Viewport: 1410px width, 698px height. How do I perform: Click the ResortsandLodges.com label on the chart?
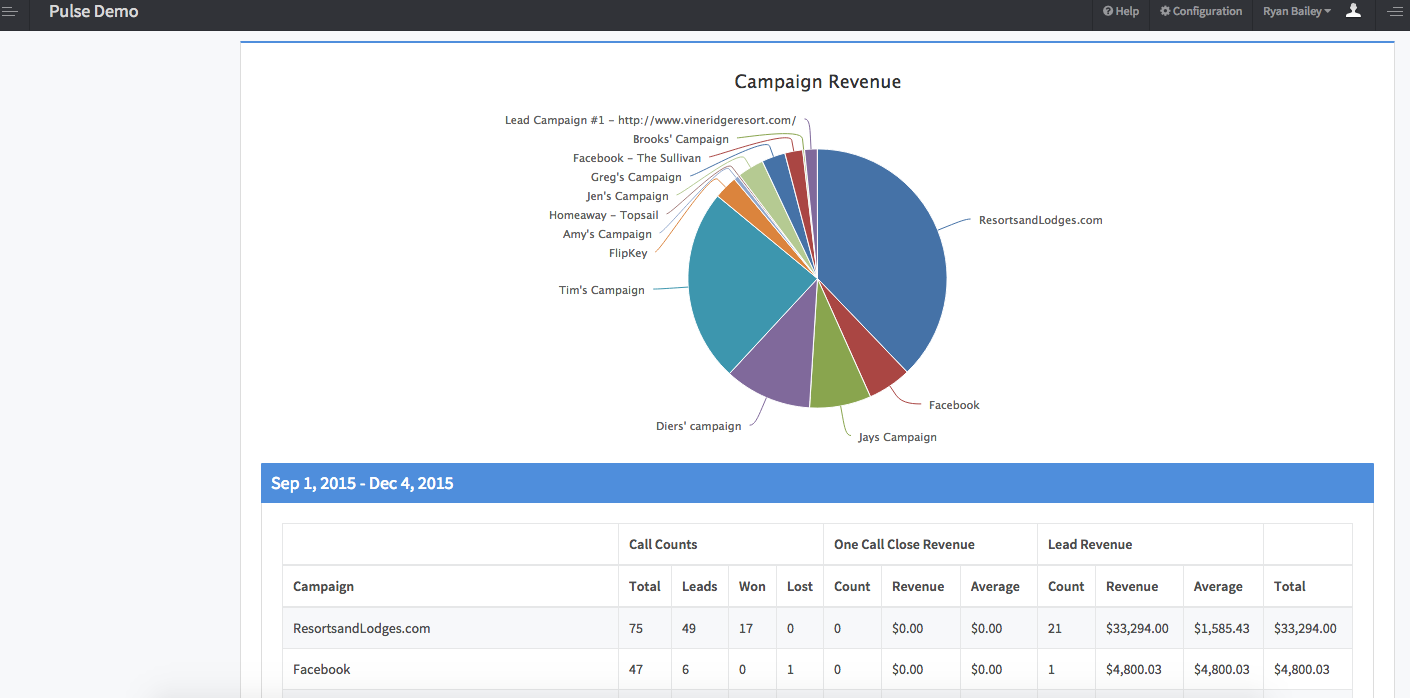(x=1040, y=219)
